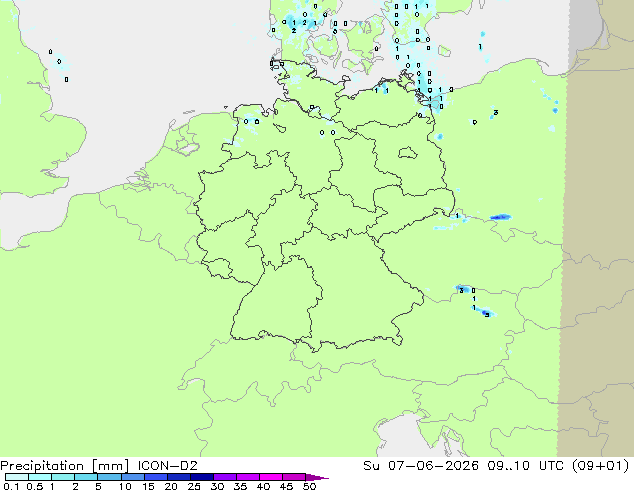Screen dimensions: 634x490
Task: Select the 30–35 mm purple swatch
Action: pyautogui.click(x=224, y=477)
